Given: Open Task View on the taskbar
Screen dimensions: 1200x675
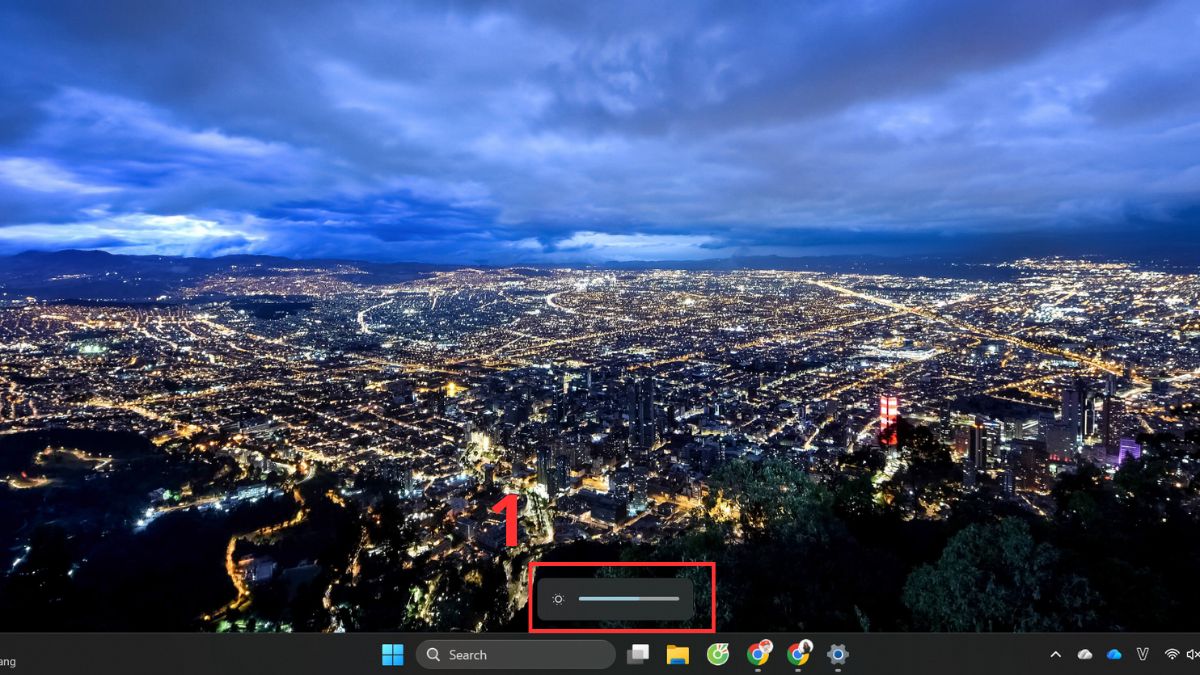Looking at the screenshot, I should pos(638,654).
